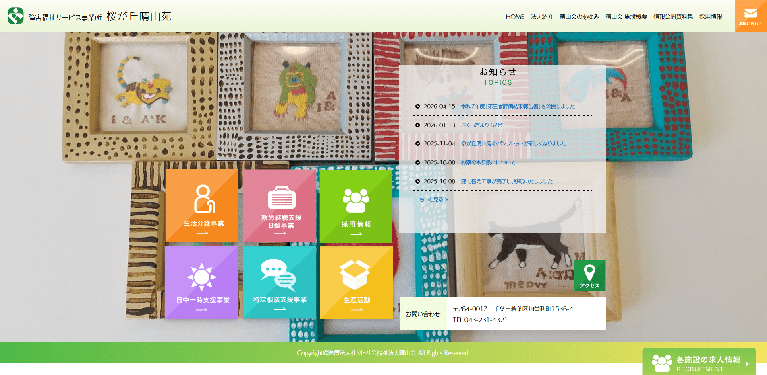Click the TEL phone number line
767x375 pixels.
coord(479,320)
